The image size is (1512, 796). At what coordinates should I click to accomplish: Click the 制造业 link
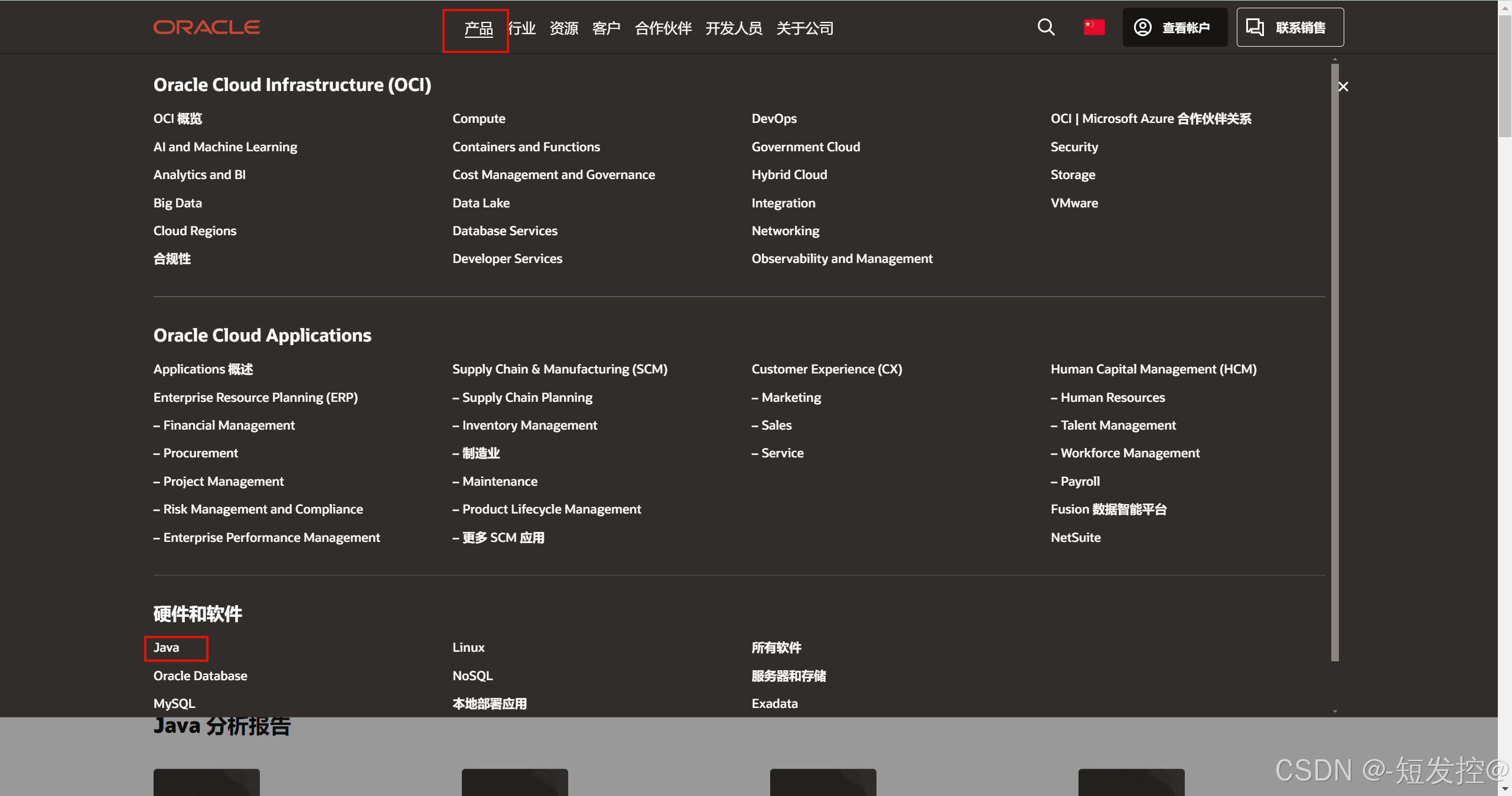tap(476, 453)
